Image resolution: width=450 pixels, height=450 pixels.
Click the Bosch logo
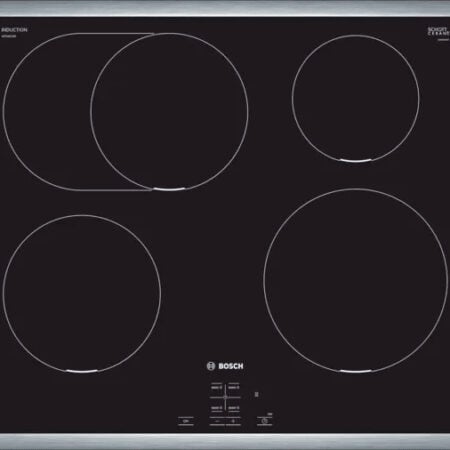(x=225, y=366)
